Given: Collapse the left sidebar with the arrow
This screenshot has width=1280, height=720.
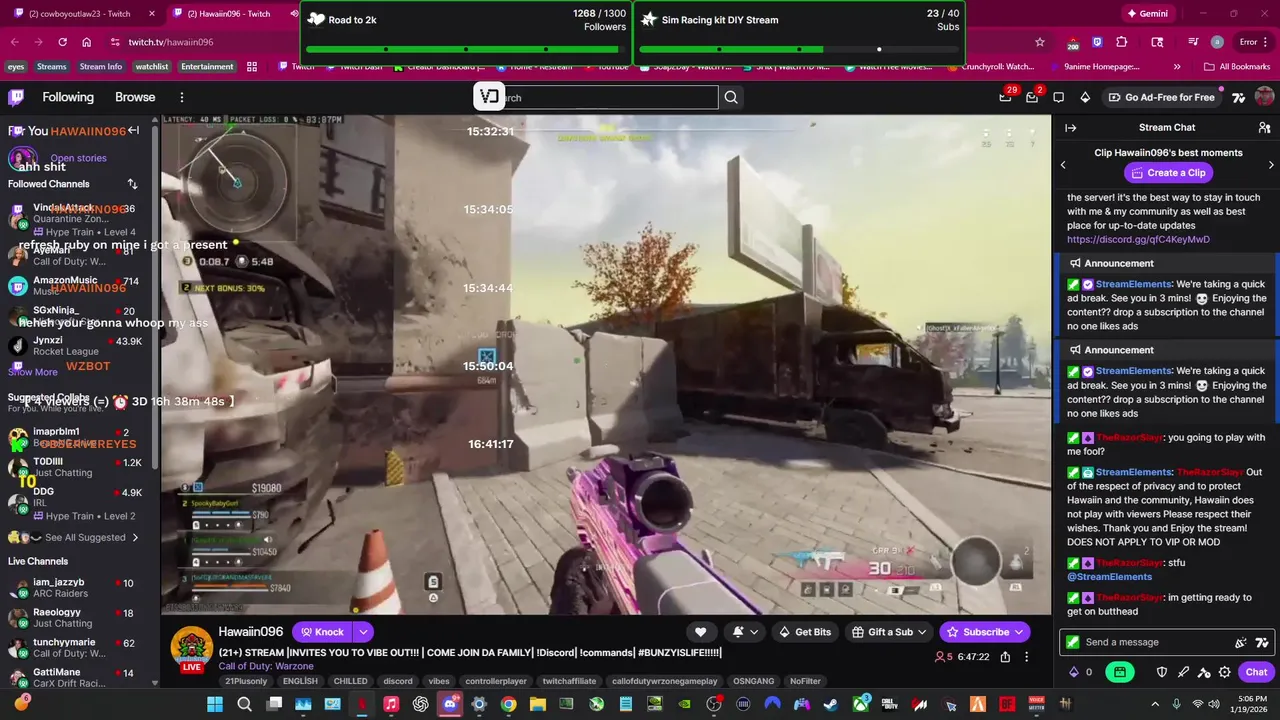Looking at the screenshot, I should (133, 130).
